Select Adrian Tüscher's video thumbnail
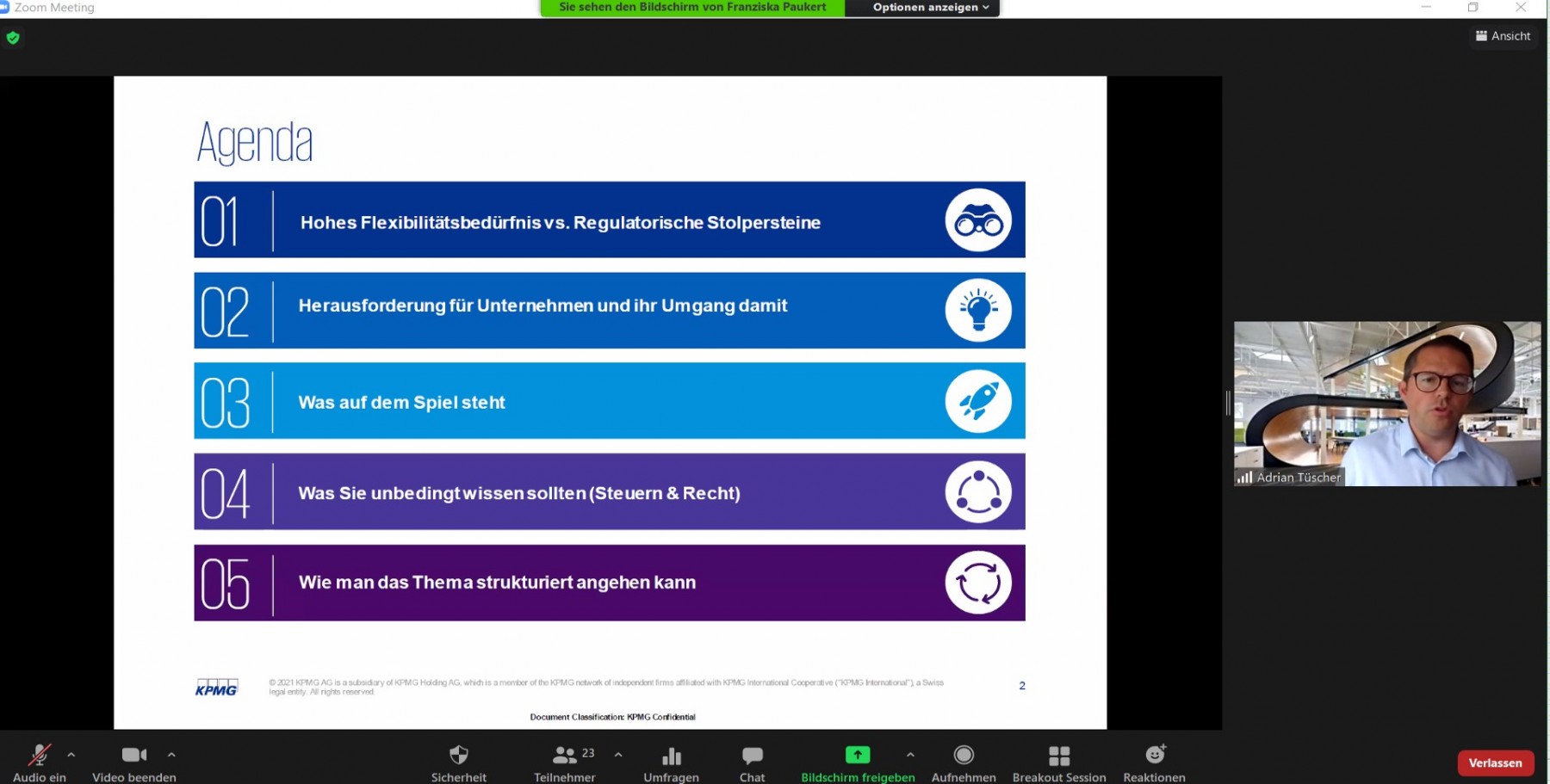Viewport: 1550px width, 784px height. pos(1386,404)
